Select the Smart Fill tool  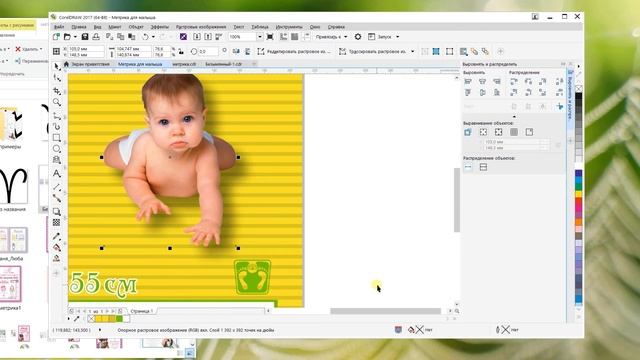[57, 258]
